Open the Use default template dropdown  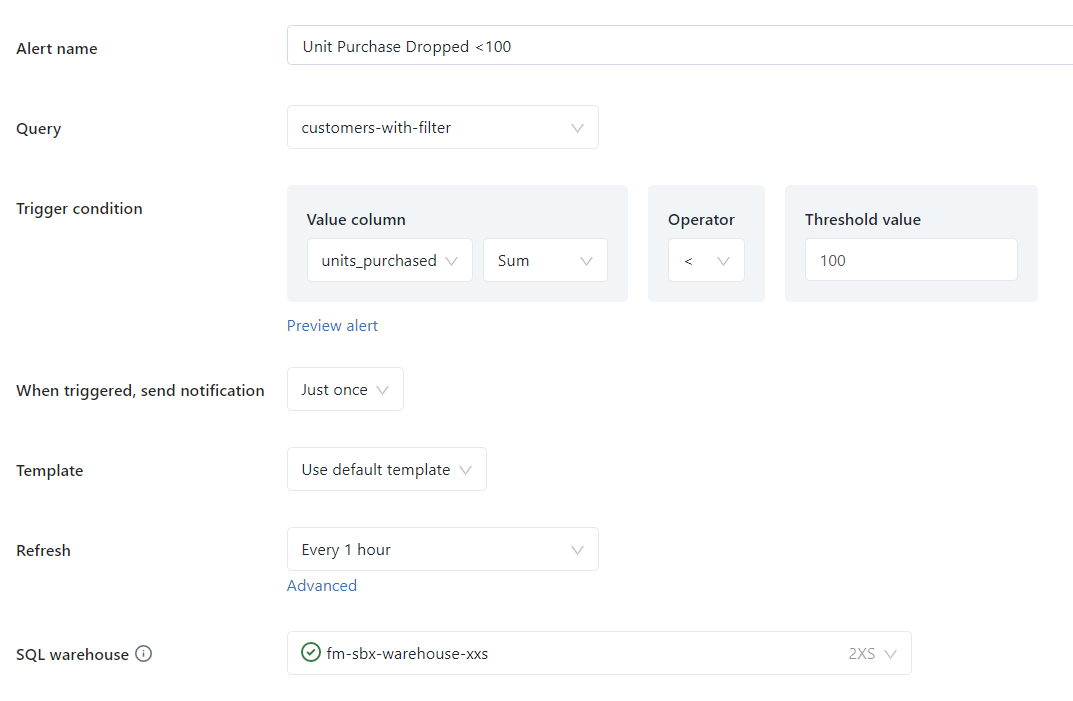[x=387, y=470]
